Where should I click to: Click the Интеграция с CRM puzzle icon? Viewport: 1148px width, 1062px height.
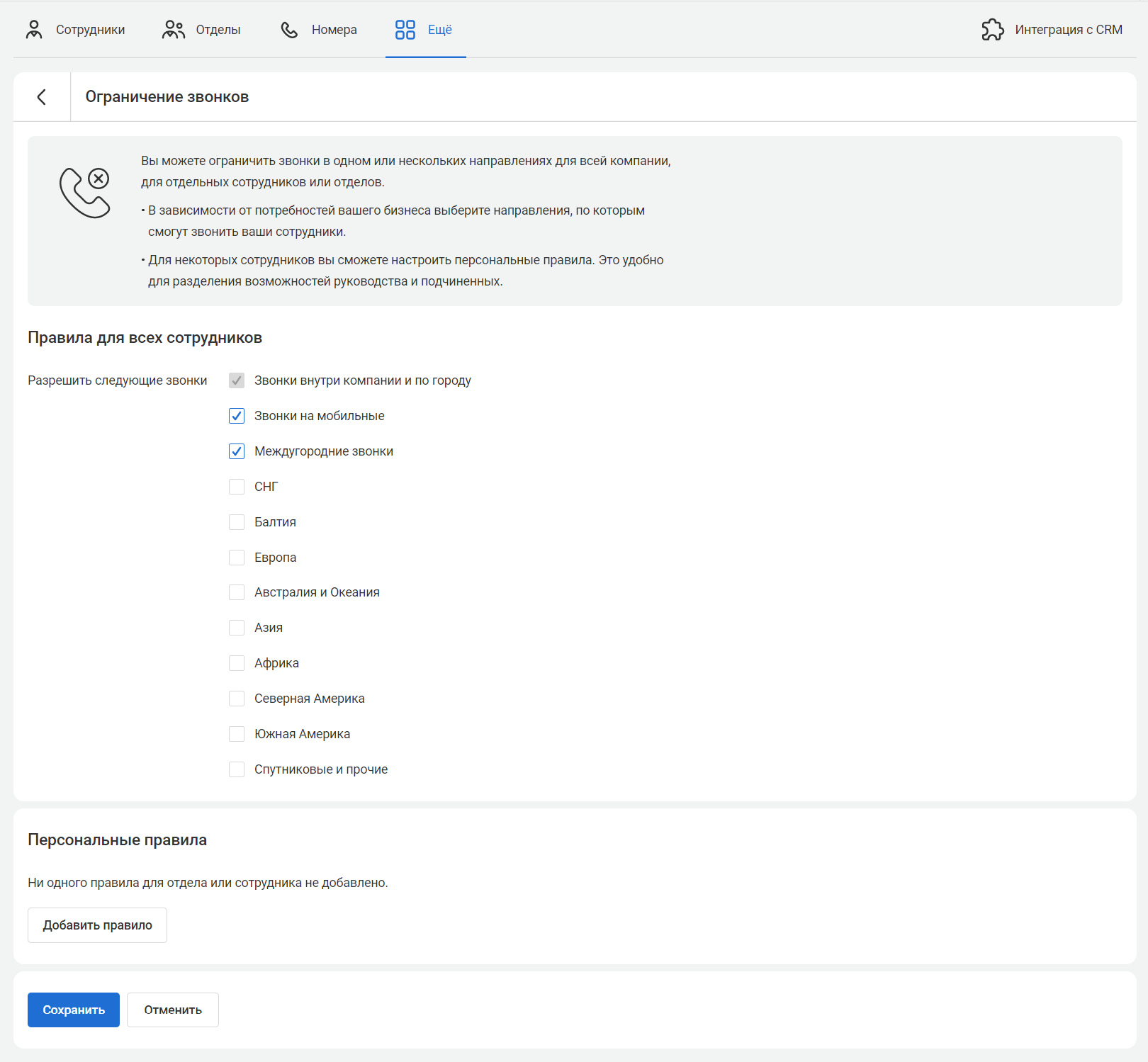coord(992,30)
